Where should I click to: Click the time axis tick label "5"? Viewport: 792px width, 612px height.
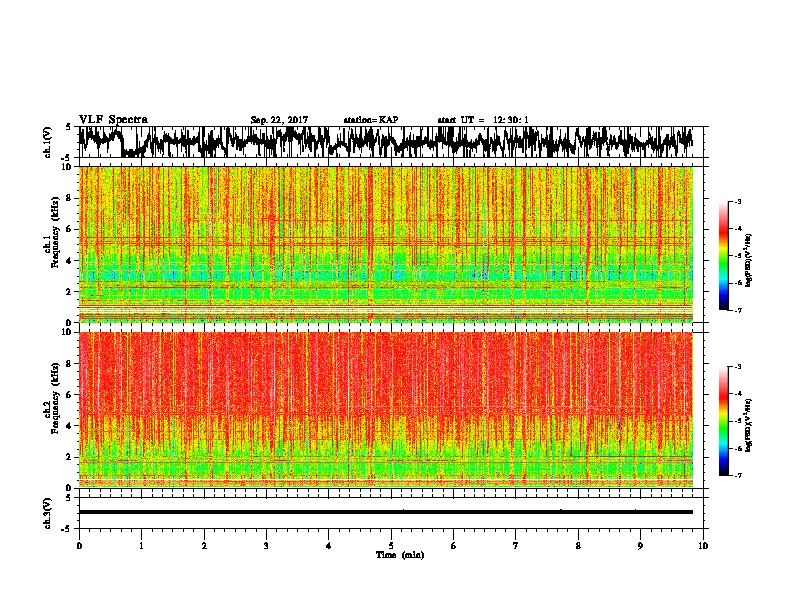click(x=391, y=546)
